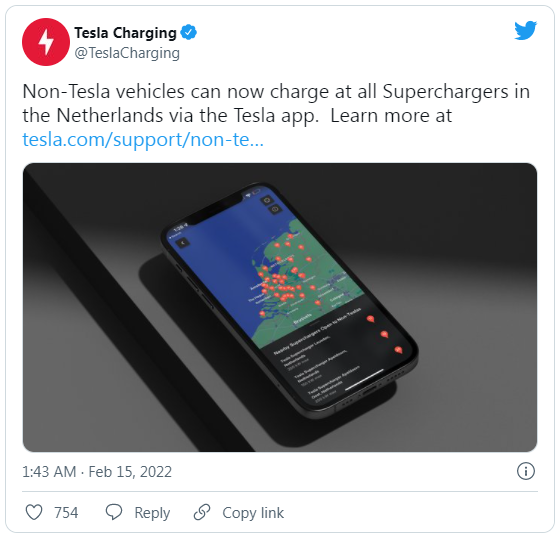Open the Tesla Charging profile name
560x538 pixels.
(x=125, y=33)
